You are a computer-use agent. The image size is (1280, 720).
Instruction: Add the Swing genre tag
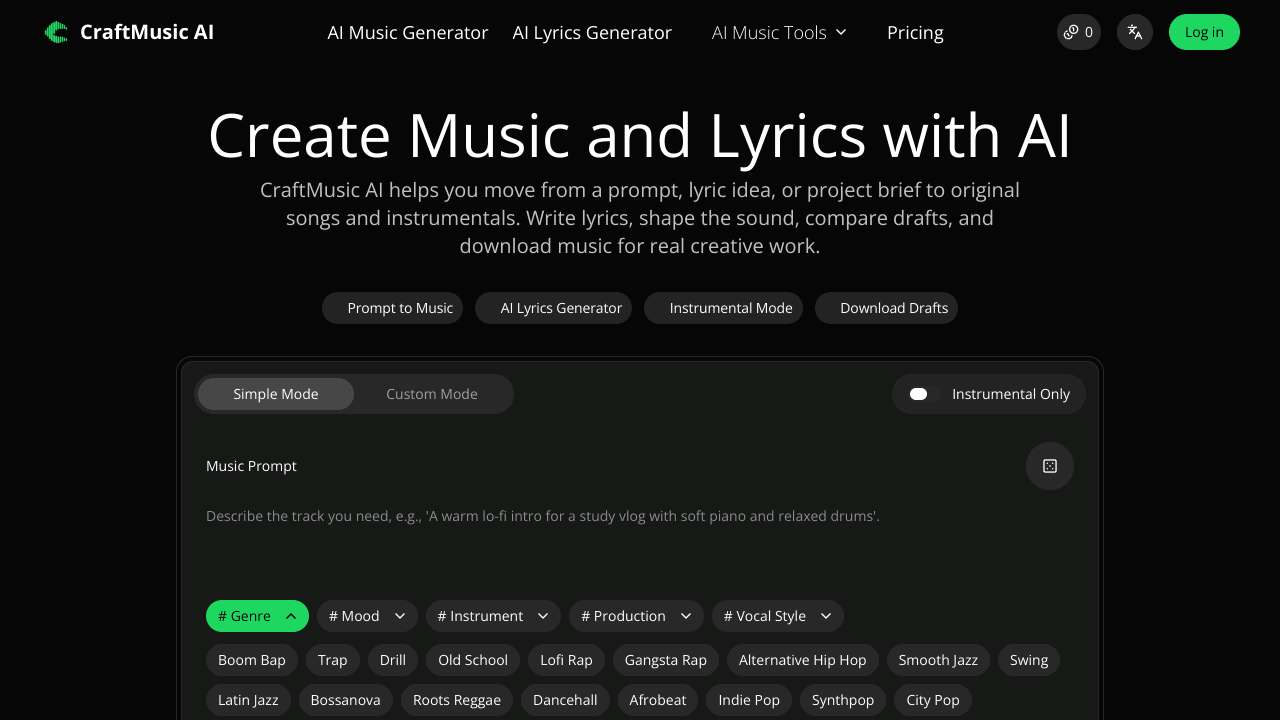[1029, 660]
